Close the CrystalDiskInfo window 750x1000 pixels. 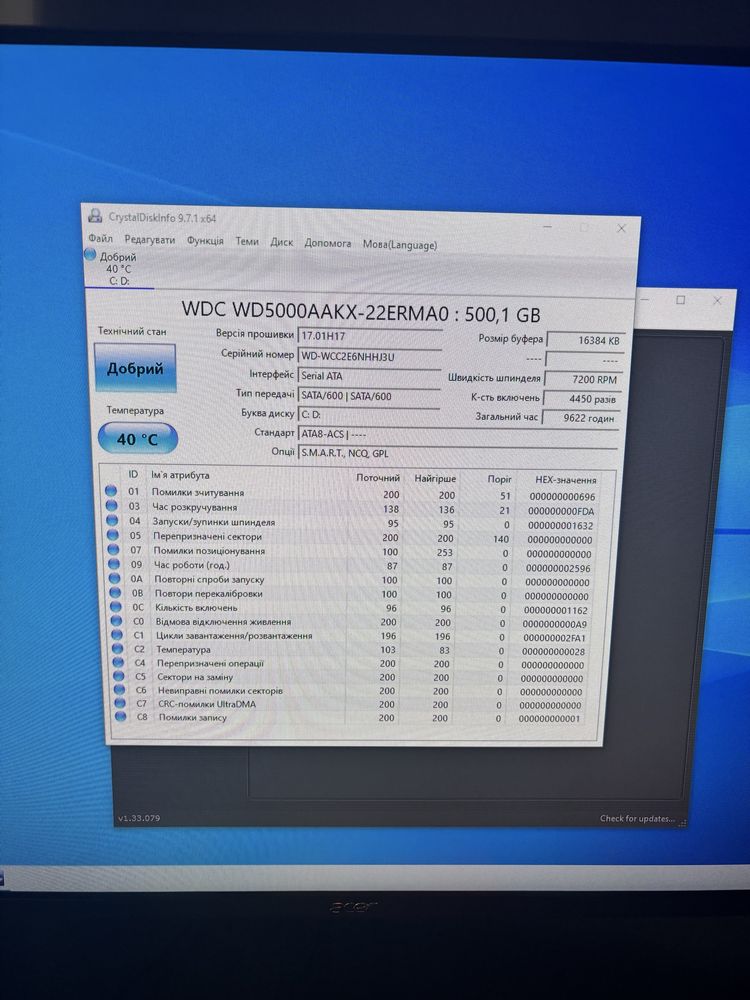[x=621, y=228]
